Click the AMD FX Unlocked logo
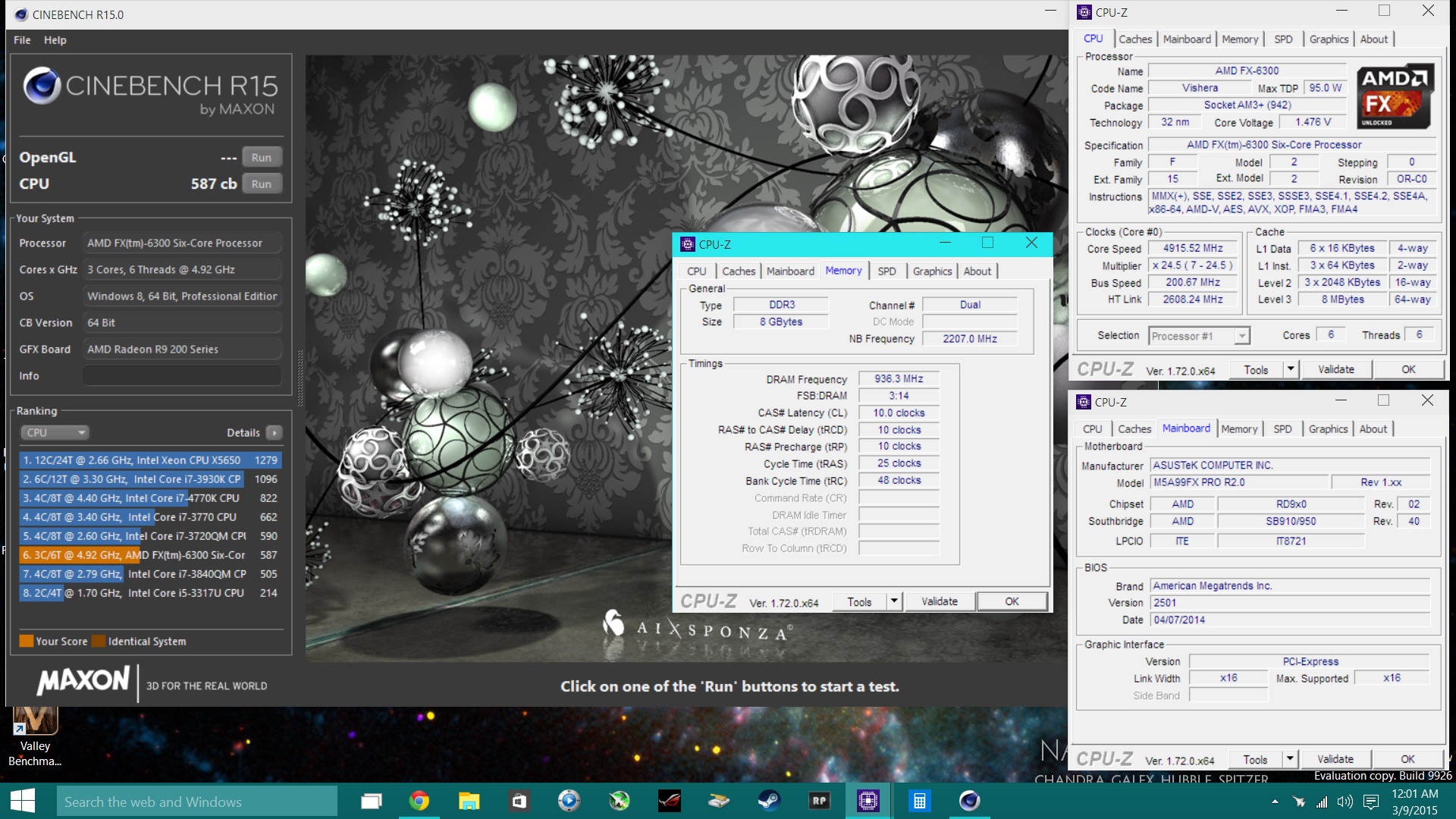This screenshot has height=819, width=1456. 1394,97
